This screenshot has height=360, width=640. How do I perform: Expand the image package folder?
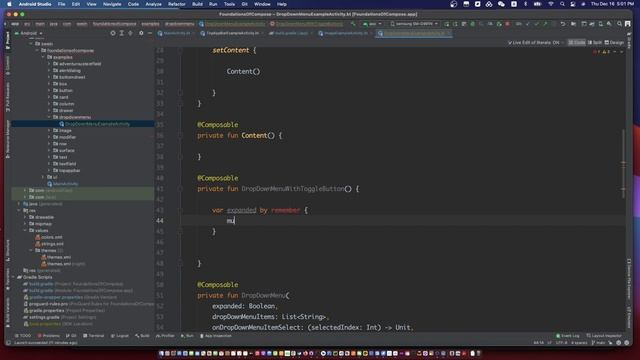point(49,131)
